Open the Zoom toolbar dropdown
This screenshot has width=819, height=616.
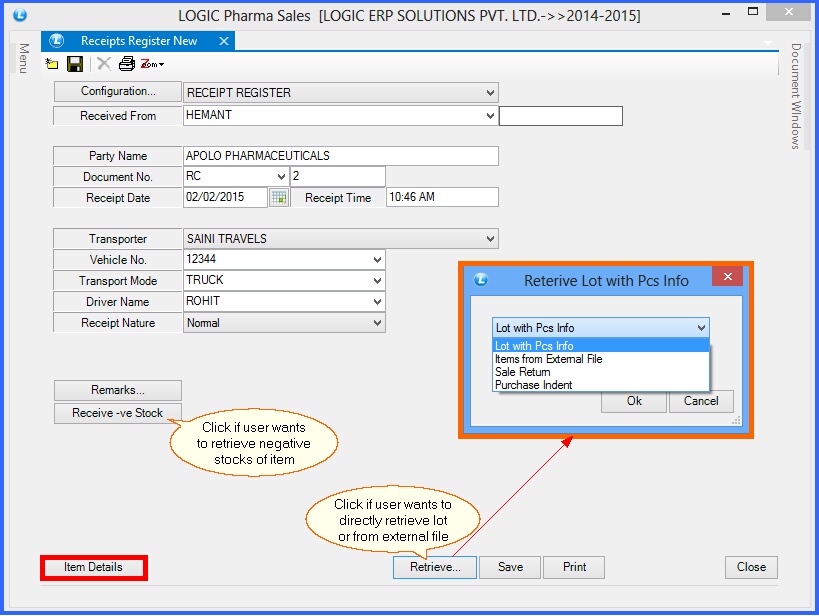152,64
